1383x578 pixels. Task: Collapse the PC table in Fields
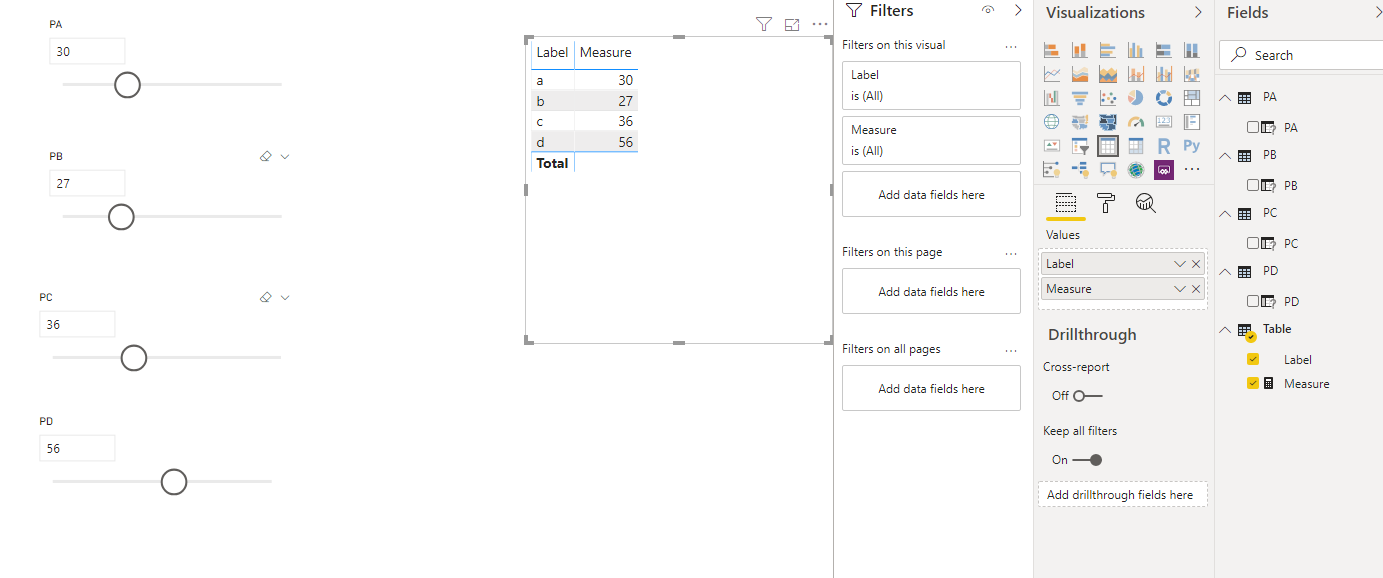coord(1226,214)
